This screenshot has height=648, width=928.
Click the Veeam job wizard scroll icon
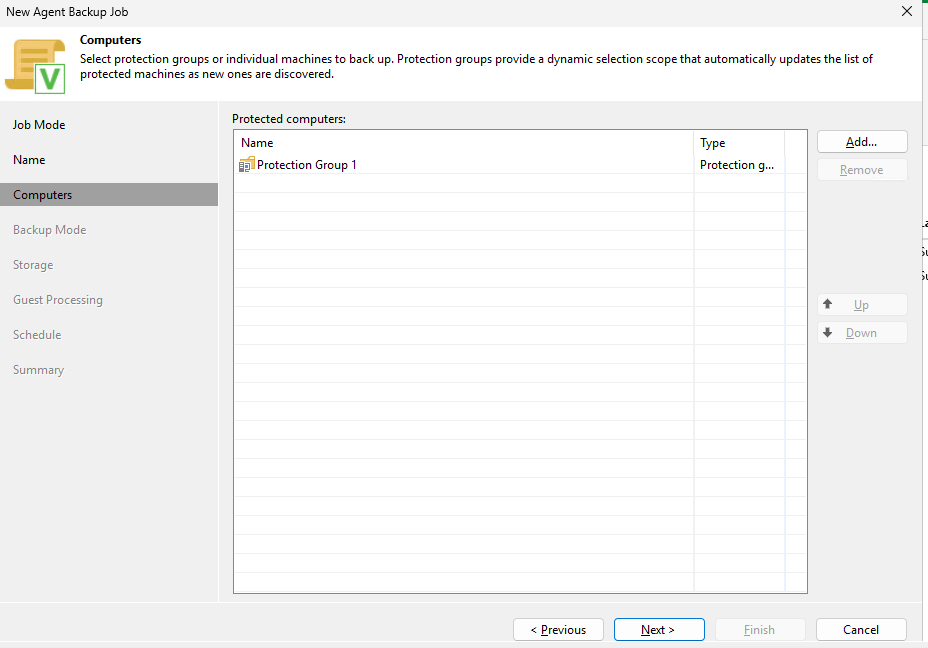click(35, 66)
